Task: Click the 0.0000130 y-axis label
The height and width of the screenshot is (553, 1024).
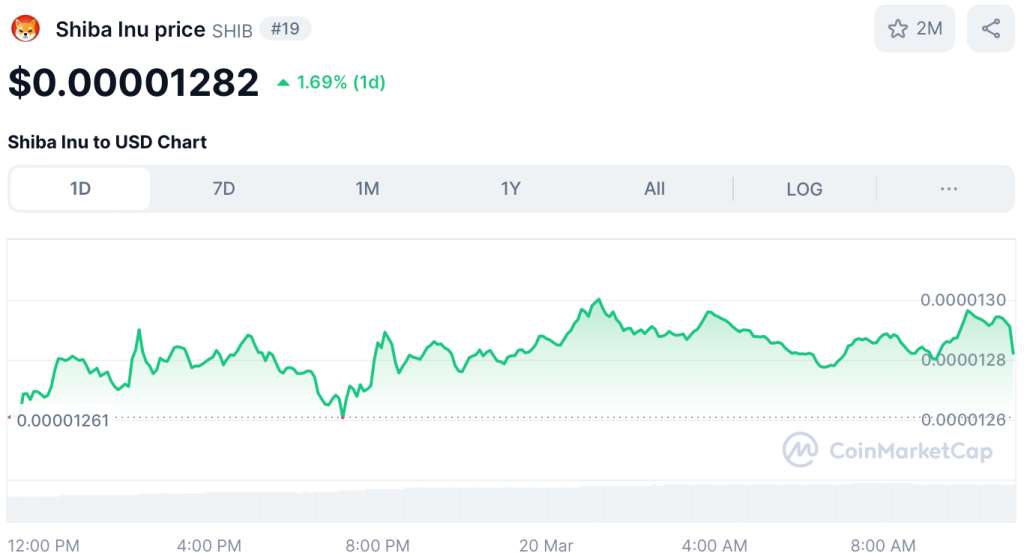Action: pos(963,300)
